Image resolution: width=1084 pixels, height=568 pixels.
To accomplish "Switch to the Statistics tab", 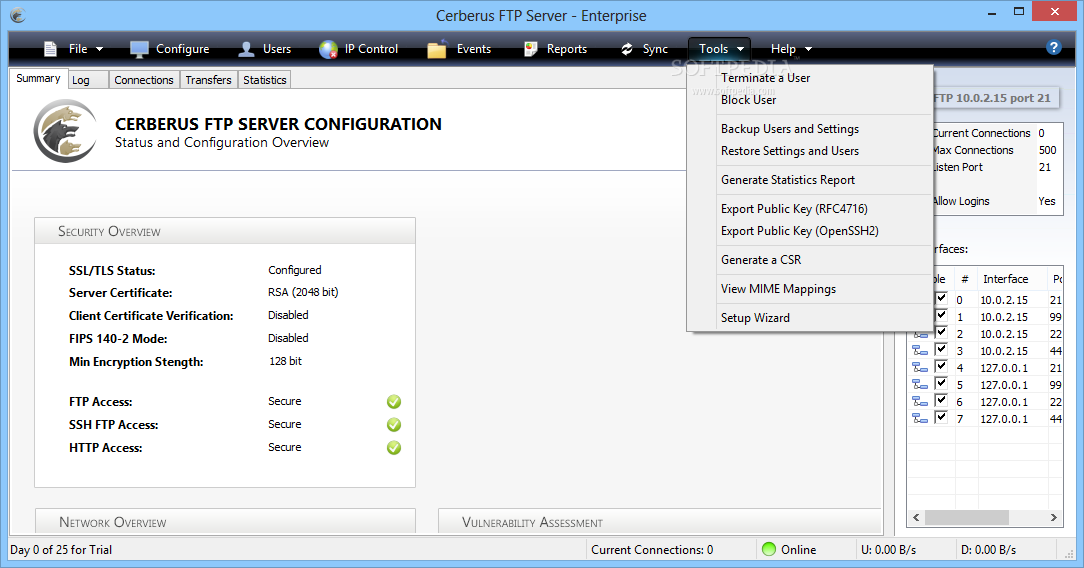I will 265,80.
